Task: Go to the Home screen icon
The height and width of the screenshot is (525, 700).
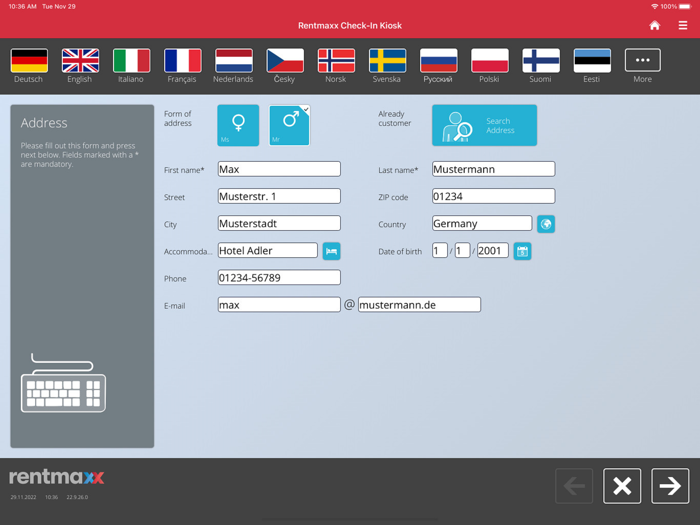Action: (654, 25)
